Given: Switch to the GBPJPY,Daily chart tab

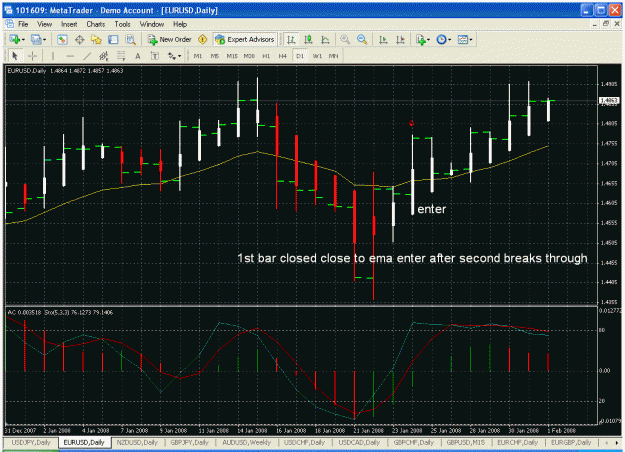Looking at the screenshot, I should pos(189,442).
